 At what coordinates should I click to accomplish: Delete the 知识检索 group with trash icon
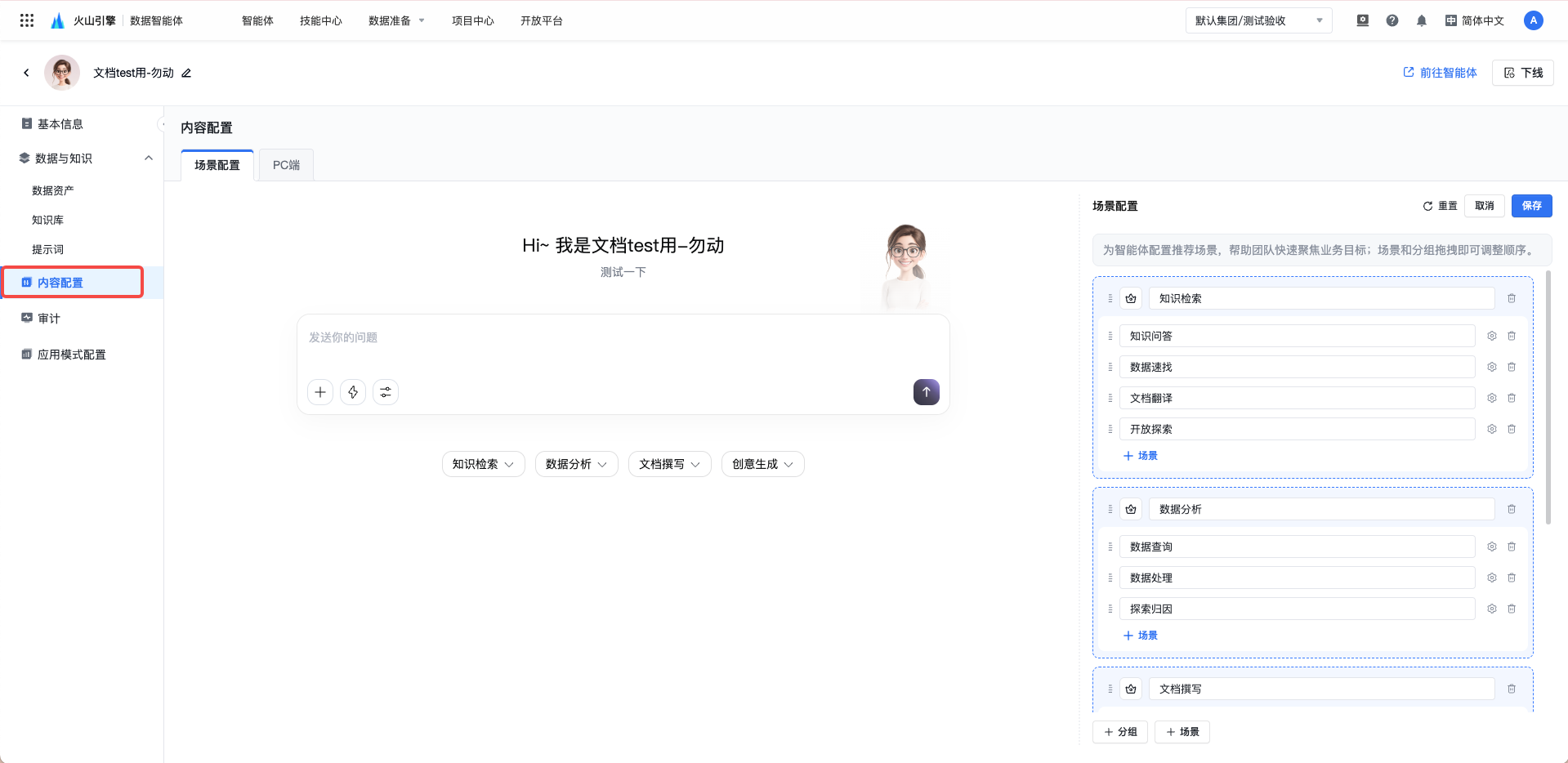[1512, 298]
